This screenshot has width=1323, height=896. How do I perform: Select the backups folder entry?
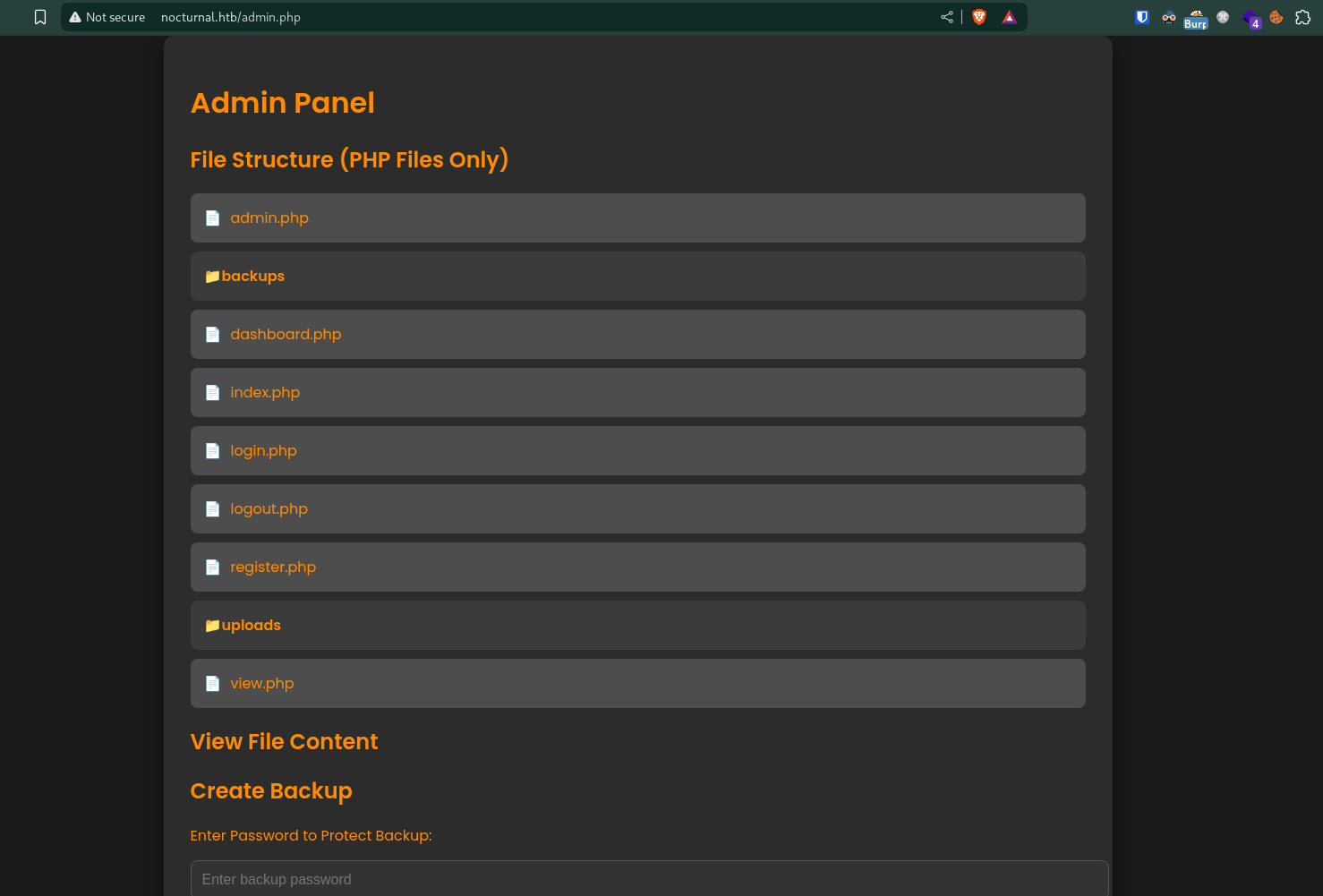point(637,276)
